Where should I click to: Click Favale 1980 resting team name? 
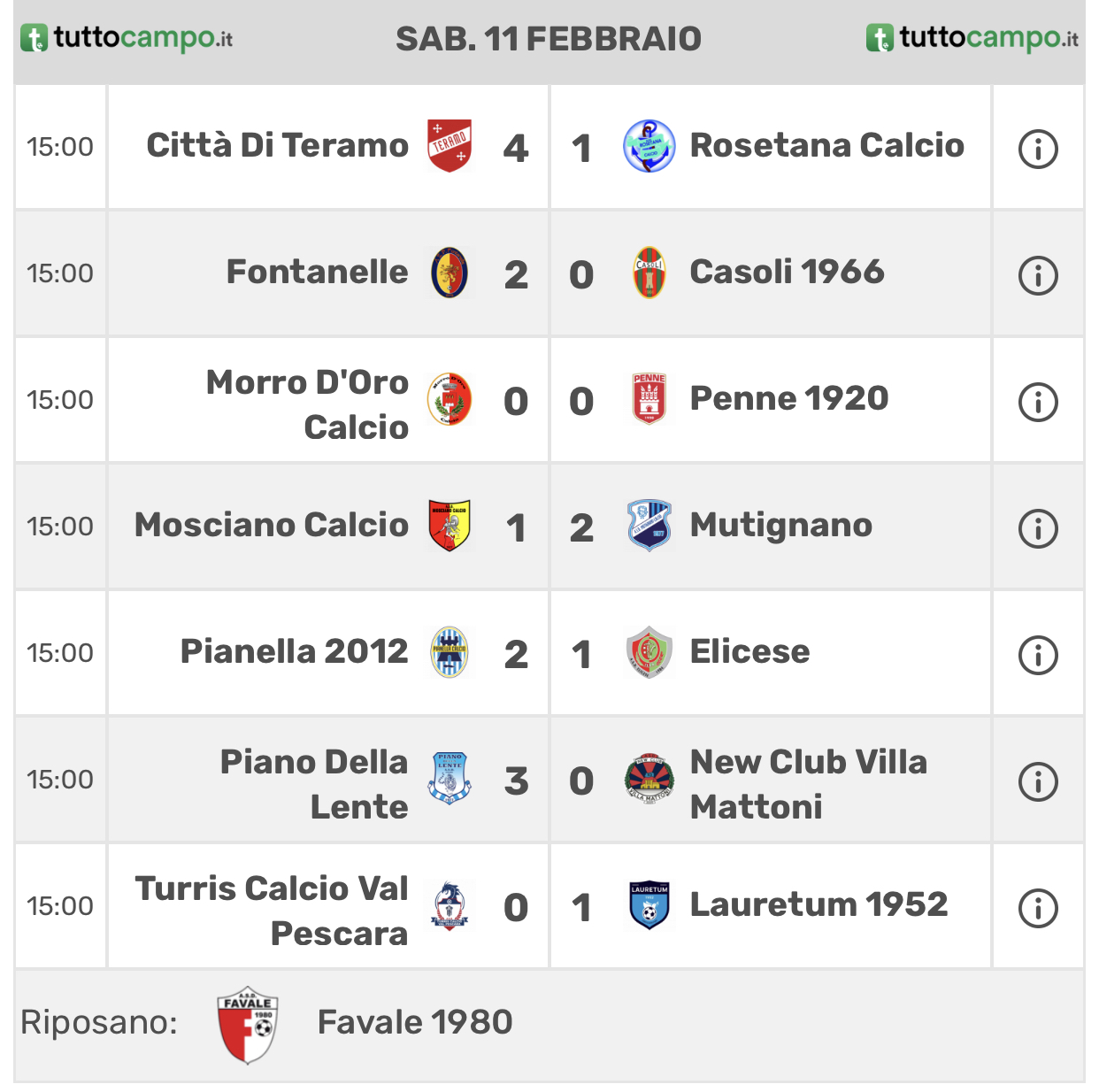click(x=415, y=1022)
